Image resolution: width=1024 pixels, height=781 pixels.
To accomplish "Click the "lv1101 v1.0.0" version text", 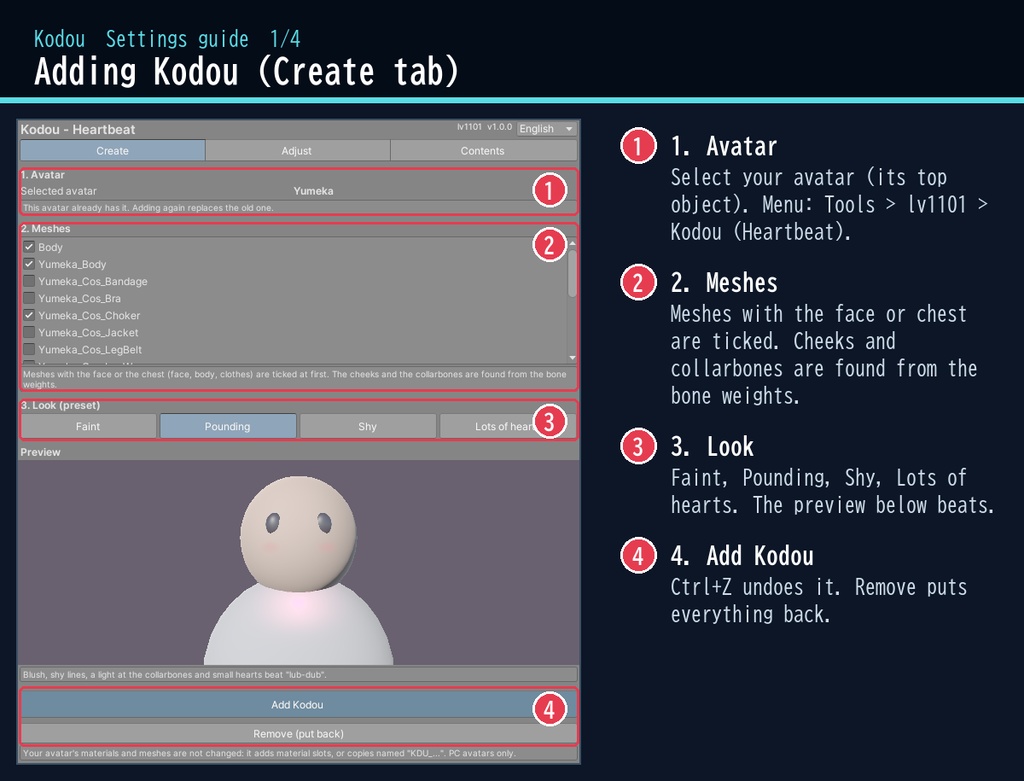I will tap(485, 127).
